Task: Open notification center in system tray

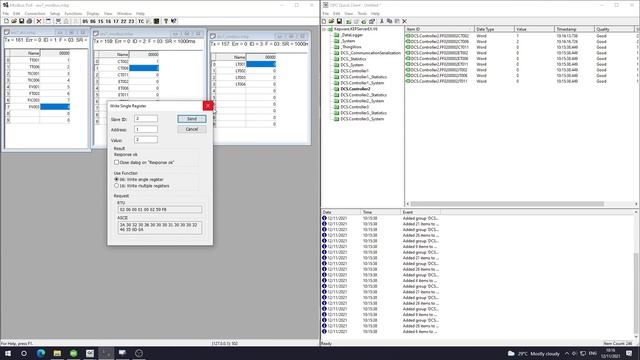Action: pos(629,353)
